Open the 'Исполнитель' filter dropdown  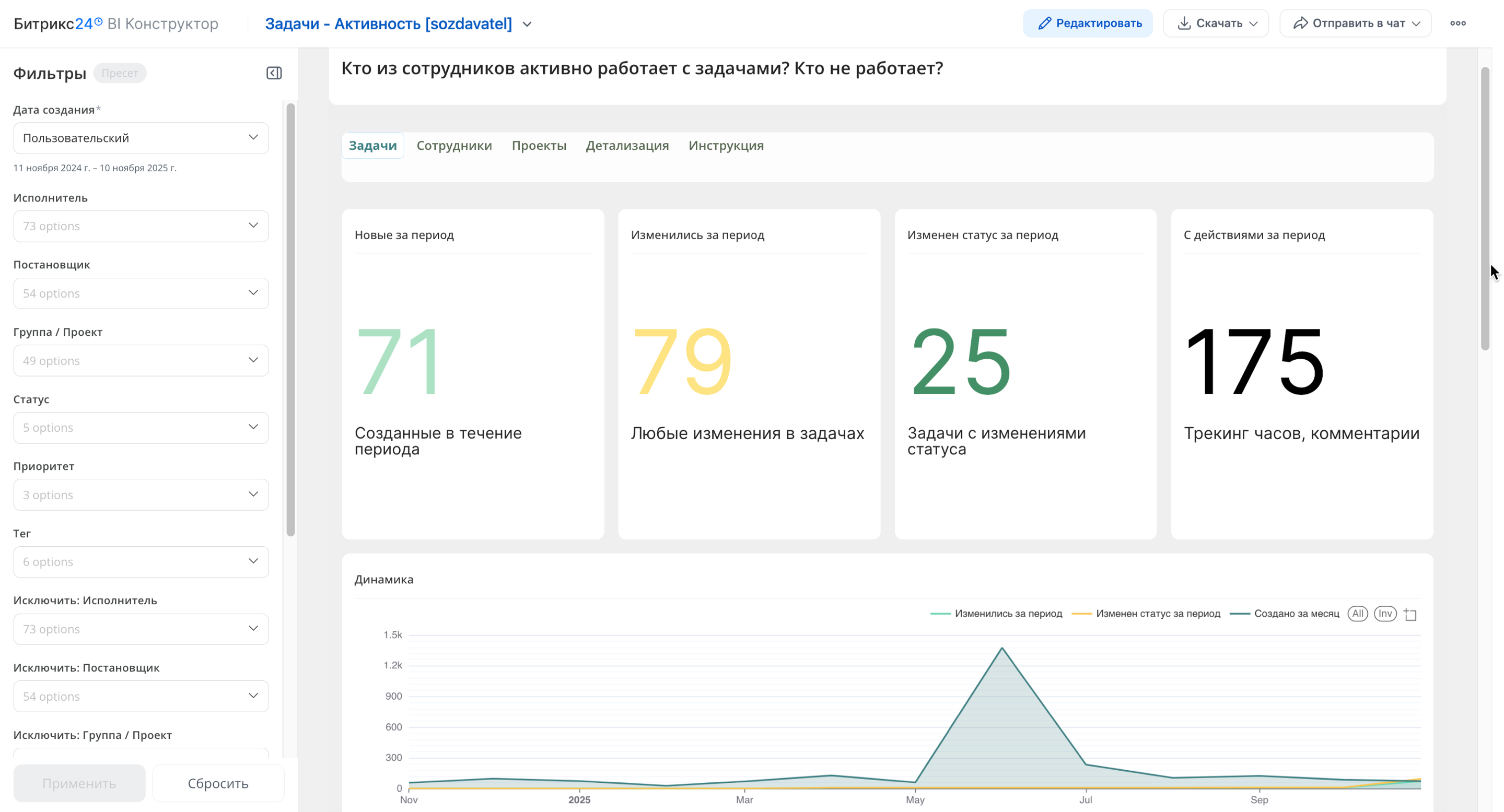click(141, 226)
